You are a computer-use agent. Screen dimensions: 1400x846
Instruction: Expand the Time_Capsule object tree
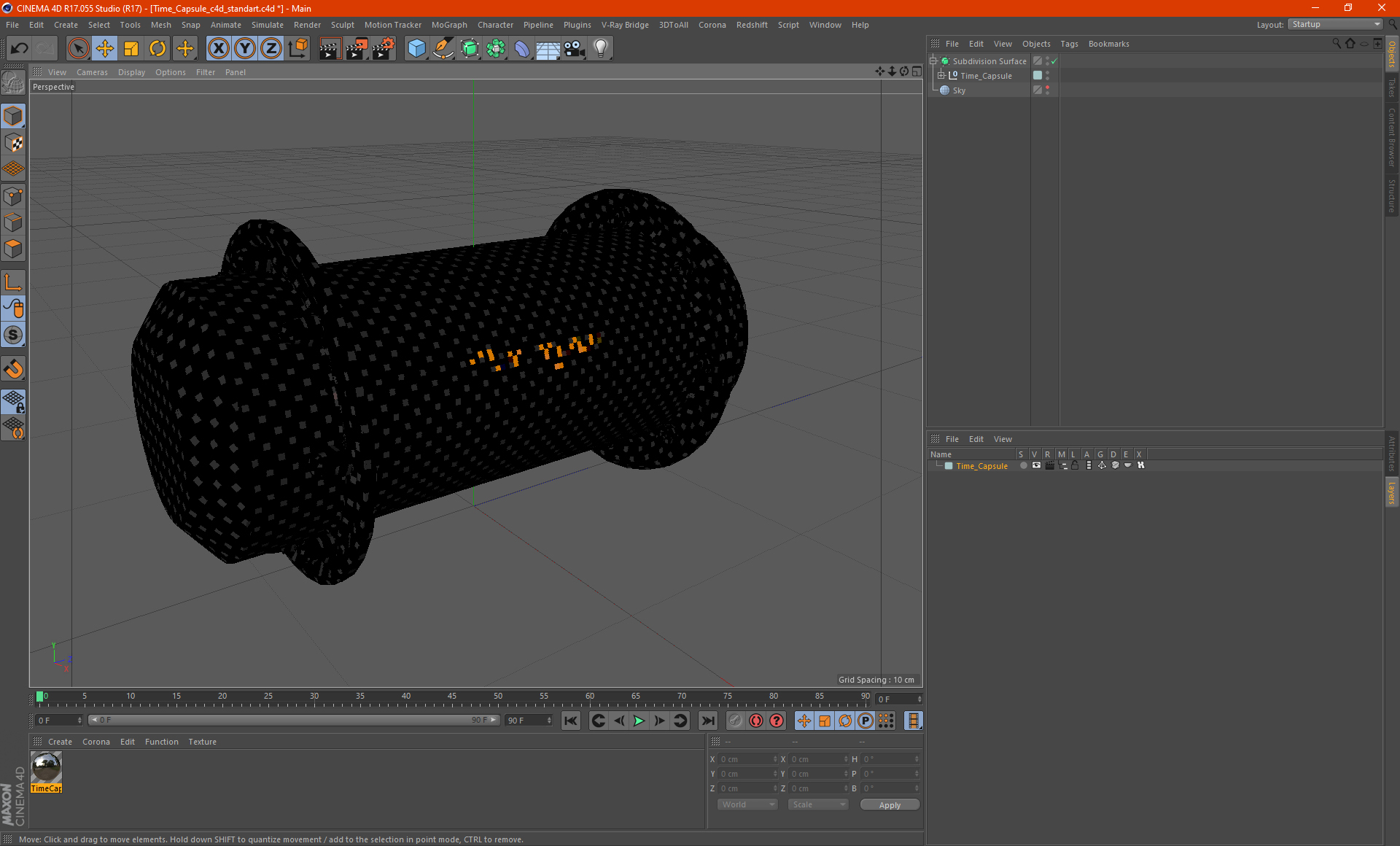pos(941,75)
